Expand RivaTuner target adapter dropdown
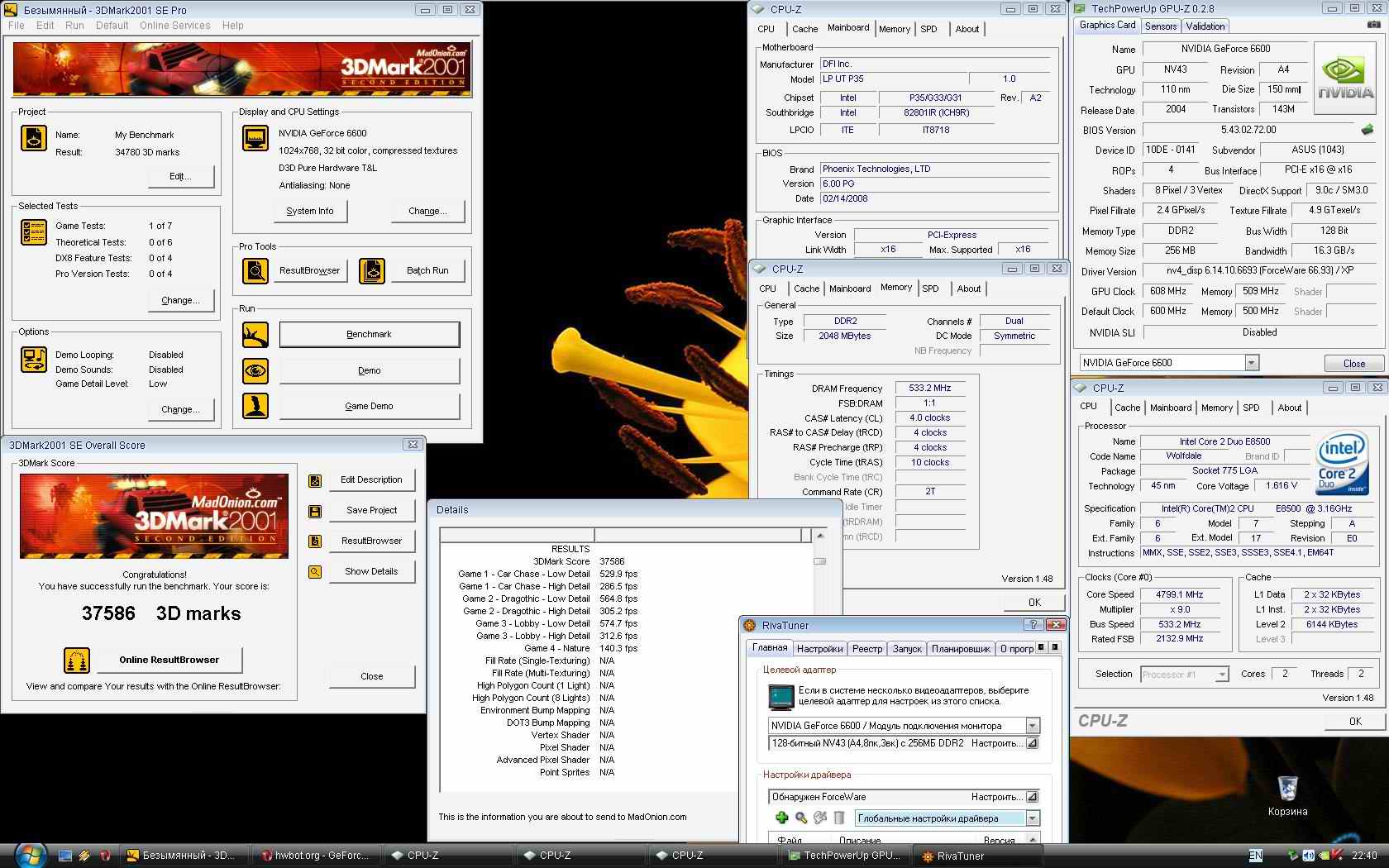 point(1033,726)
